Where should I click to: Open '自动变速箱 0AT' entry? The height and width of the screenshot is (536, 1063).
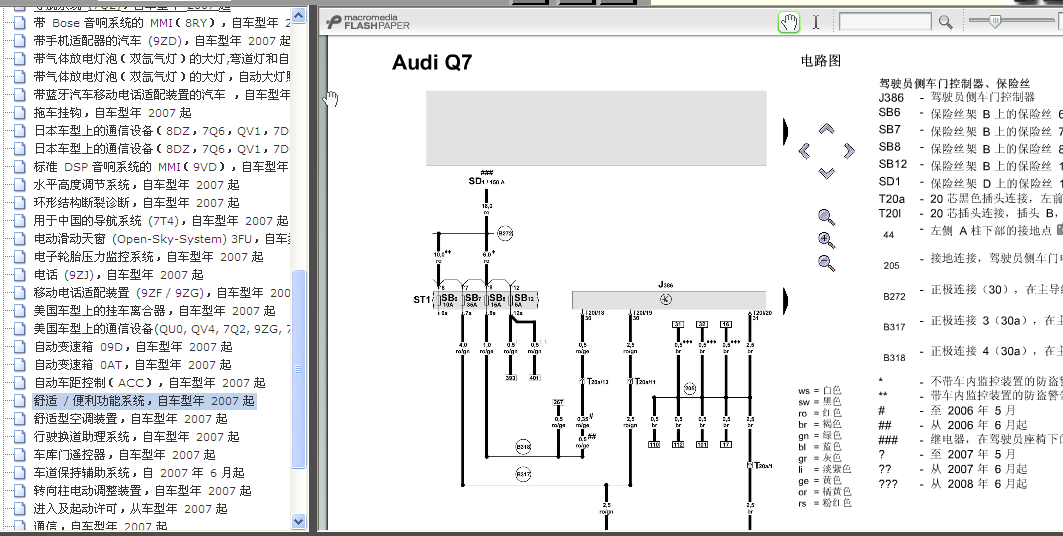pos(134,365)
